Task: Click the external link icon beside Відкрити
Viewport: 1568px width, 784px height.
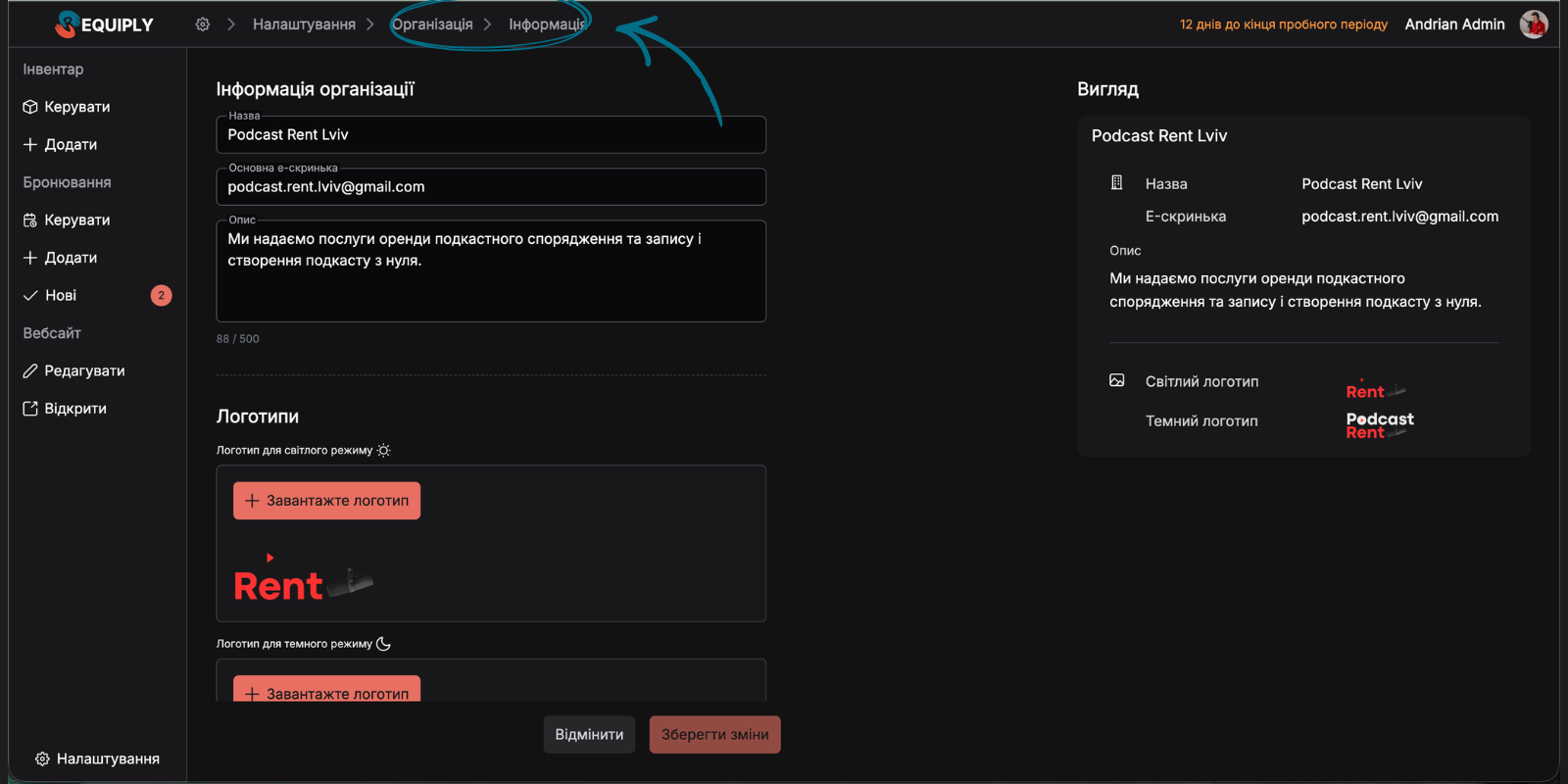Action: click(30, 409)
